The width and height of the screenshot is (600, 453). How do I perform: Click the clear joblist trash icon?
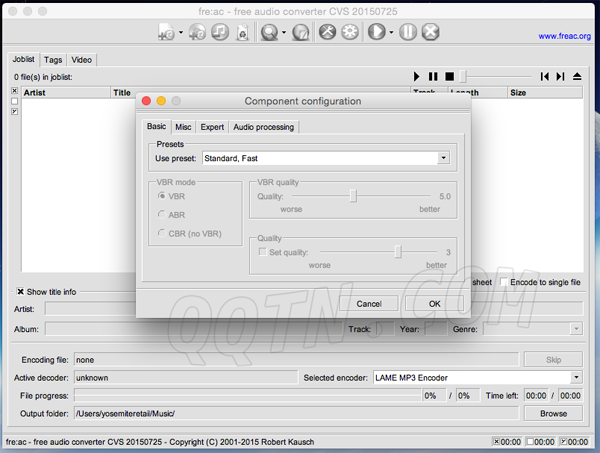242,33
